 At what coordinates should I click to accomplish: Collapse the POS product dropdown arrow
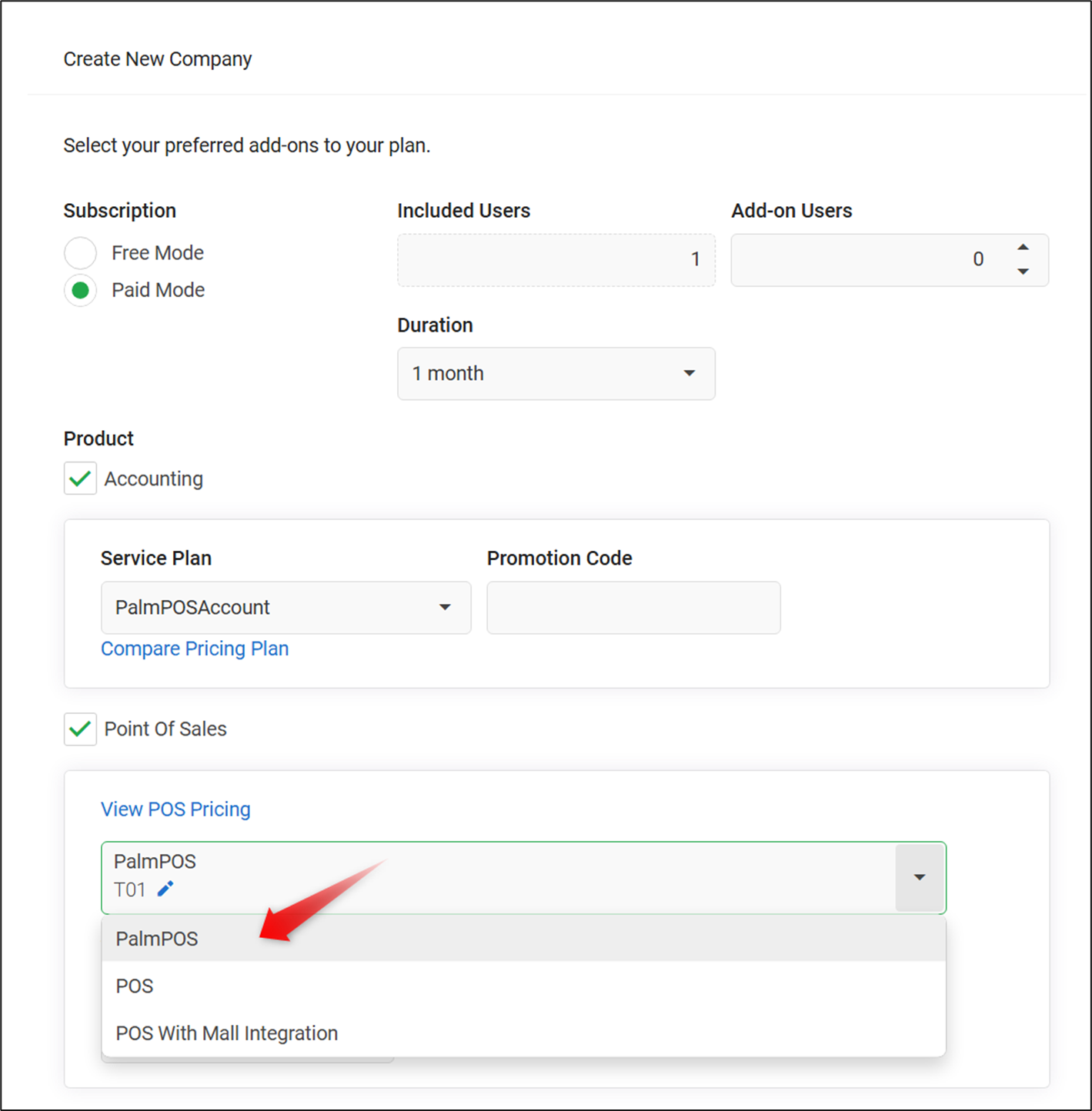pos(920,878)
